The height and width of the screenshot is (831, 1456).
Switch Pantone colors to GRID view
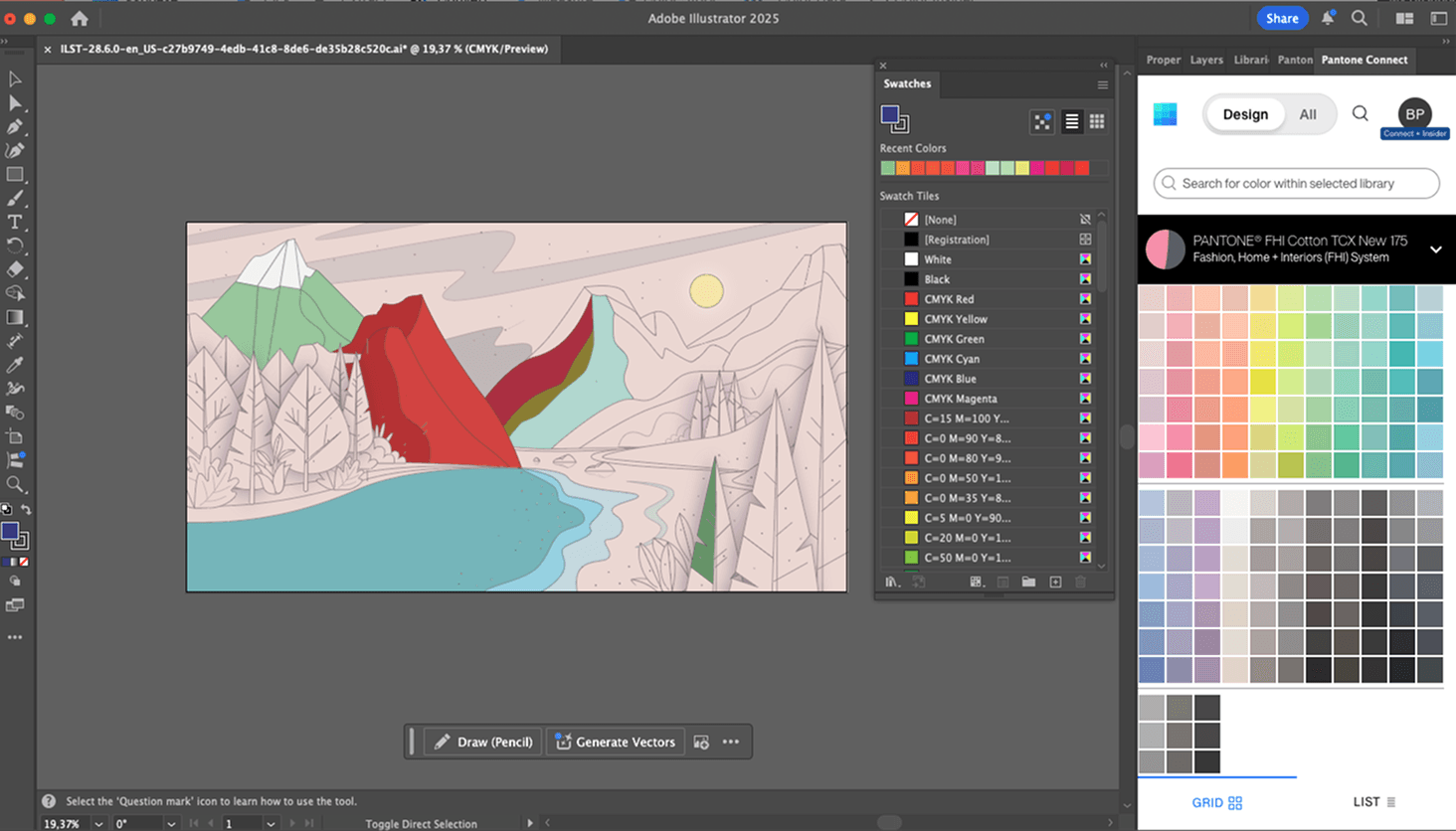tap(1217, 802)
